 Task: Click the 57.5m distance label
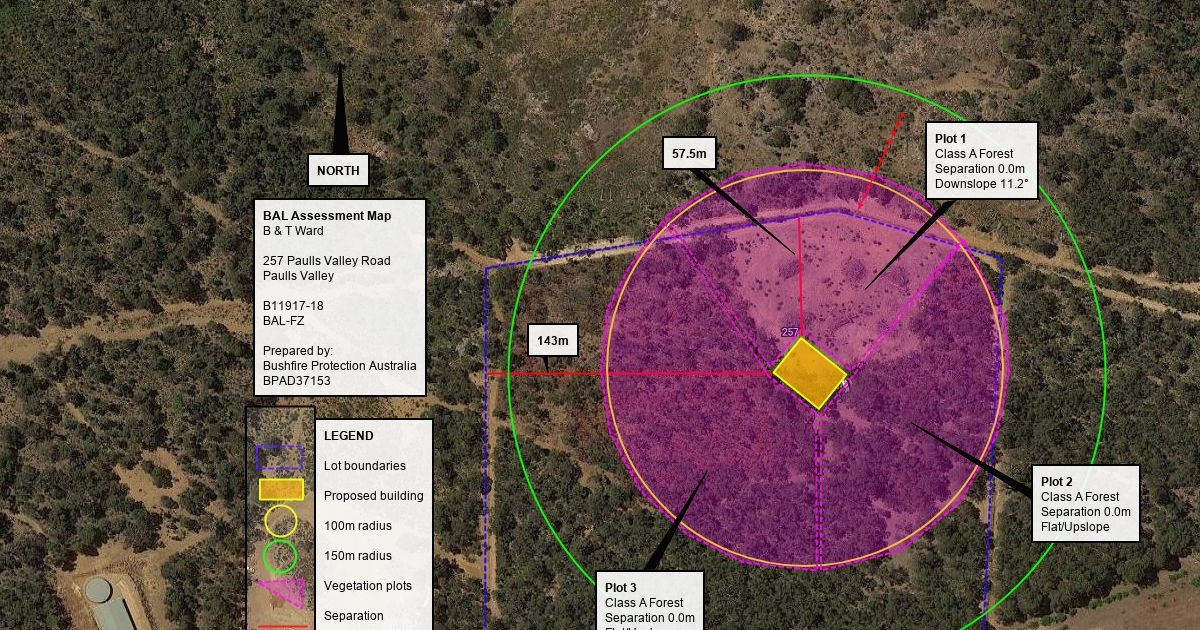[690, 154]
